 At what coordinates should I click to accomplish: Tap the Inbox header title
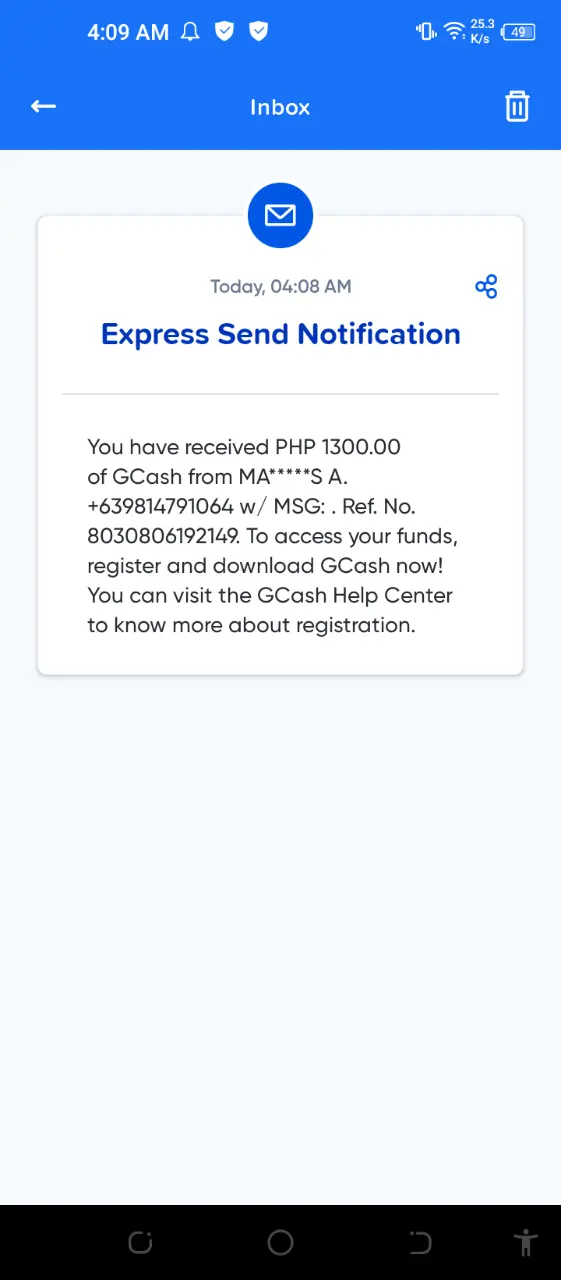click(x=280, y=107)
